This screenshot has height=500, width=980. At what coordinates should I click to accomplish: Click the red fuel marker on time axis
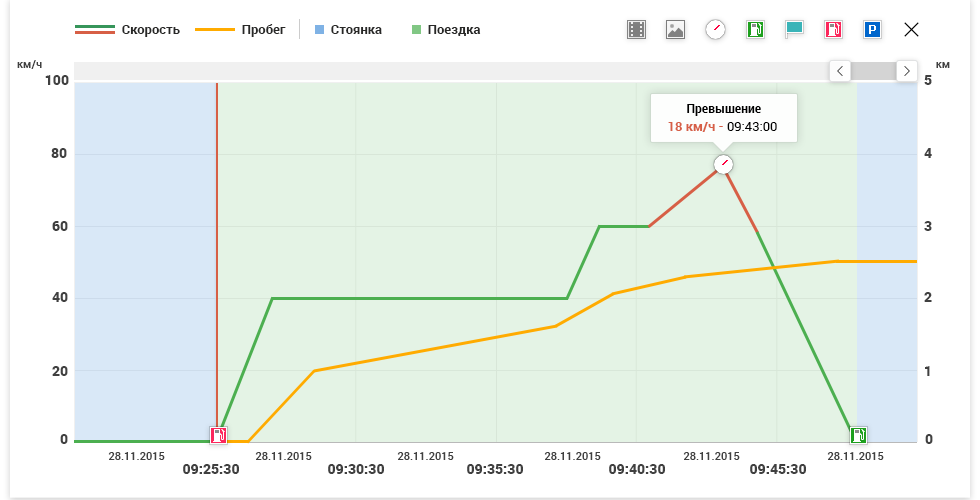click(x=219, y=435)
